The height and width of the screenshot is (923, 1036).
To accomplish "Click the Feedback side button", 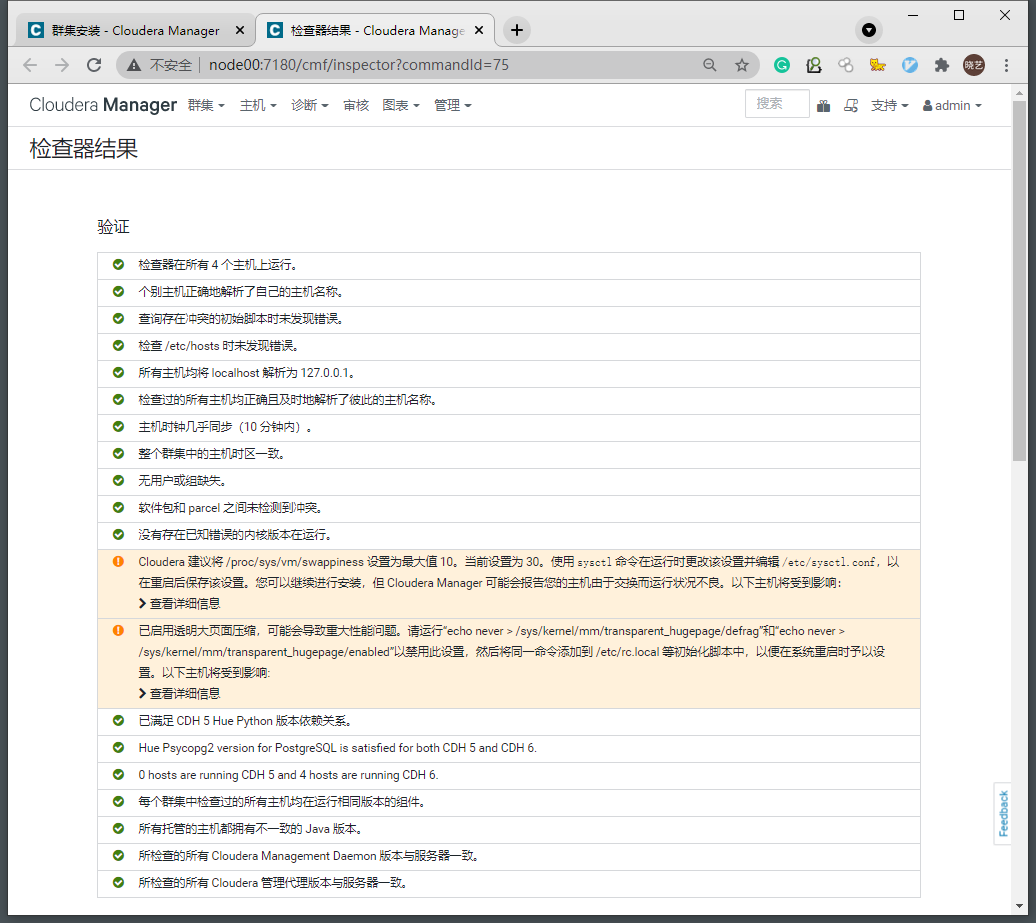I will click(x=1003, y=813).
